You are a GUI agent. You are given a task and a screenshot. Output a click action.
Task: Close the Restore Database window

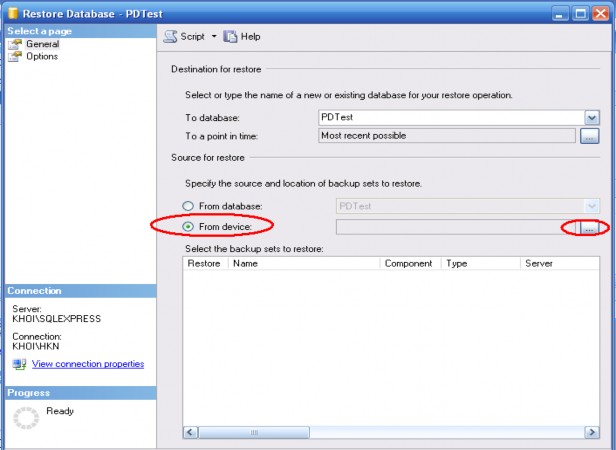point(601,14)
